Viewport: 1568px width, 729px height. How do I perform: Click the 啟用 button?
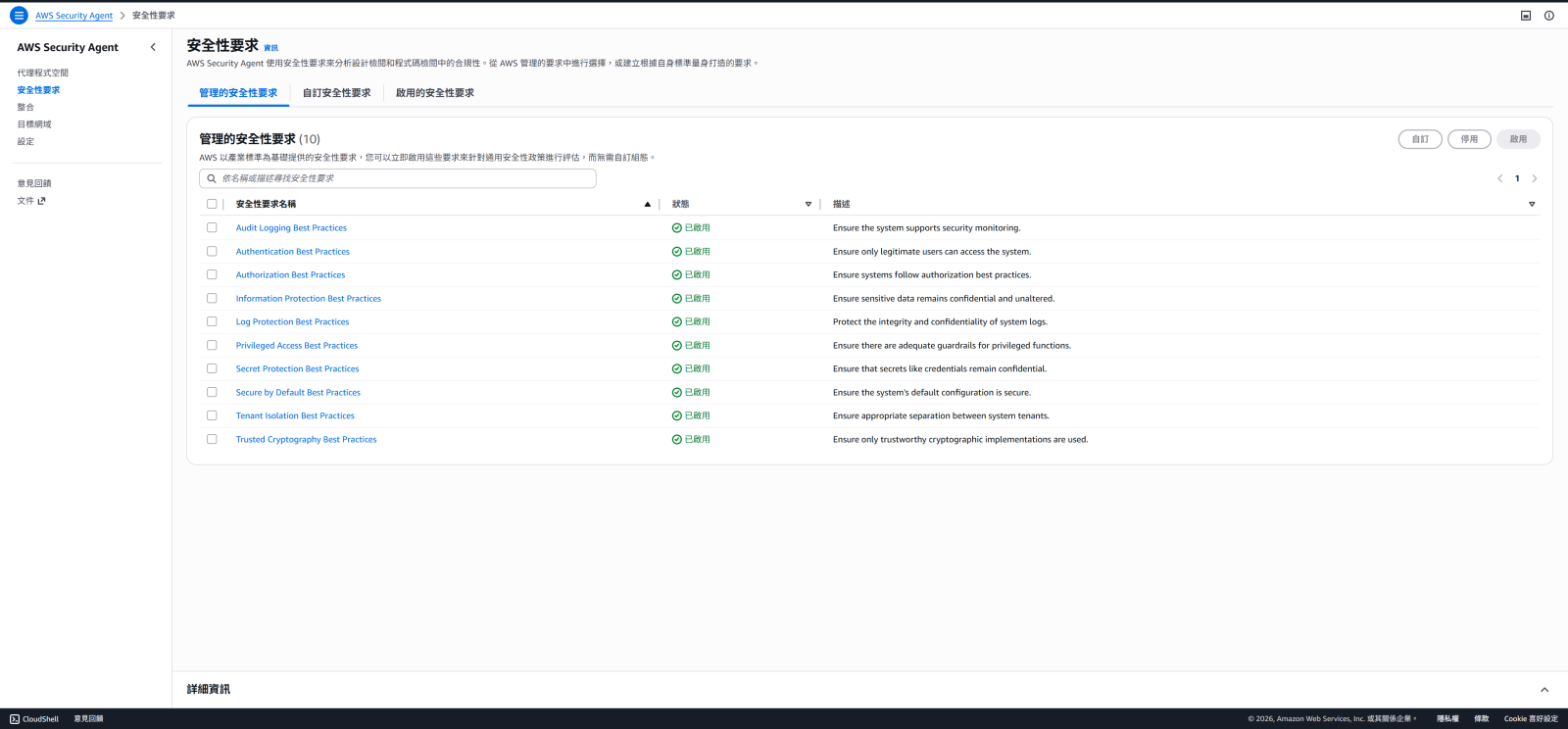click(x=1518, y=139)
